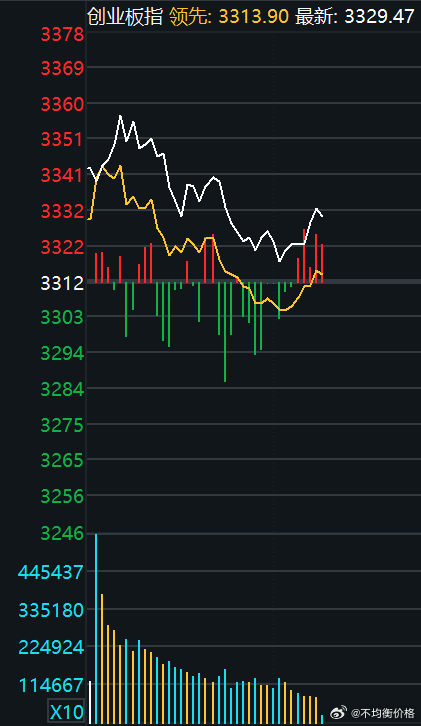Click the white 3312 baseline label

point(63,283)
